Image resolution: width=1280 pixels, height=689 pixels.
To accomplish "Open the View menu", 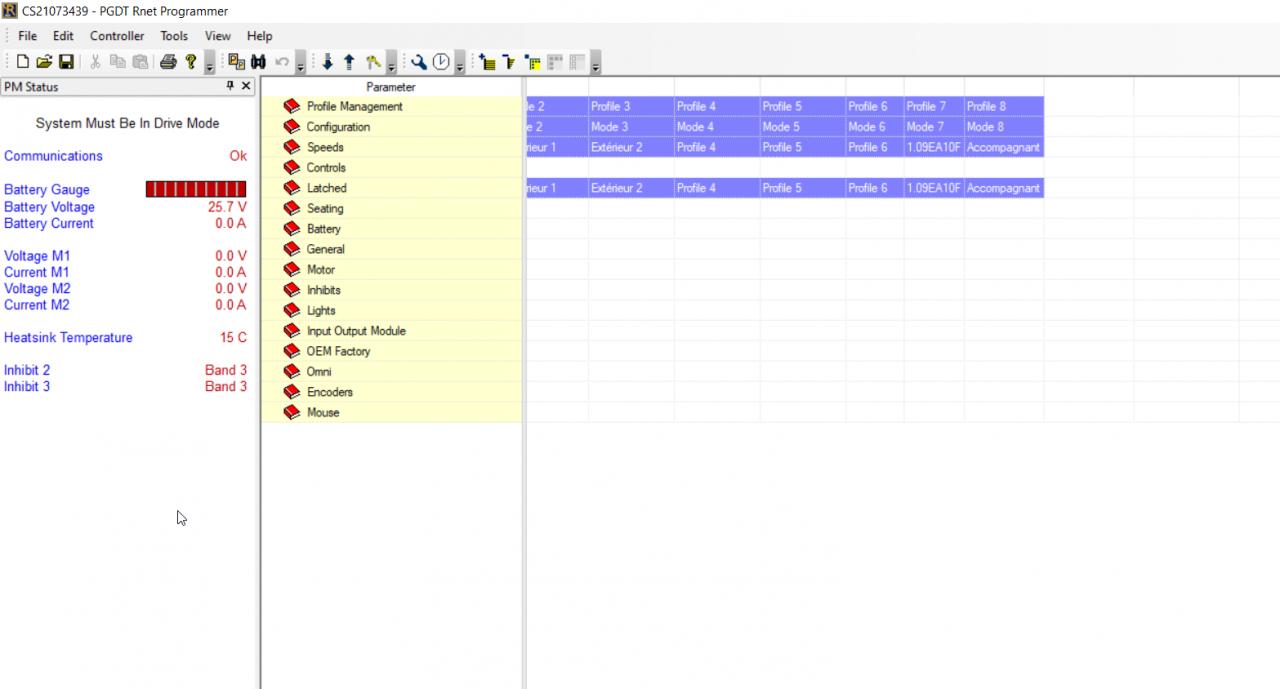I will (217, 36).
